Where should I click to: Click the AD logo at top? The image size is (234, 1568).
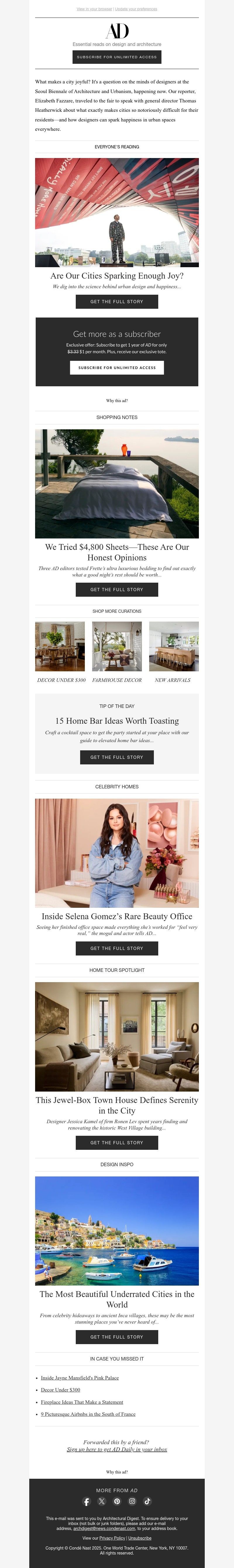point(117,31)
